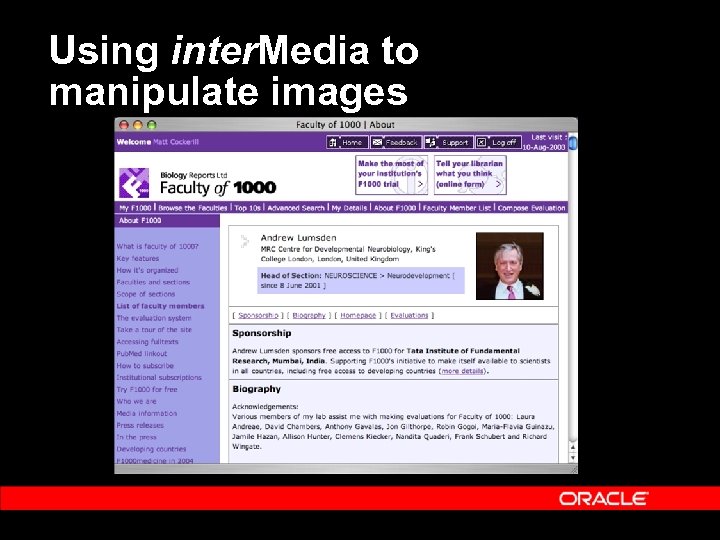Open 'How it's organized' sidebar link
Screen dimensions: 720x540
tap(147, 270)
